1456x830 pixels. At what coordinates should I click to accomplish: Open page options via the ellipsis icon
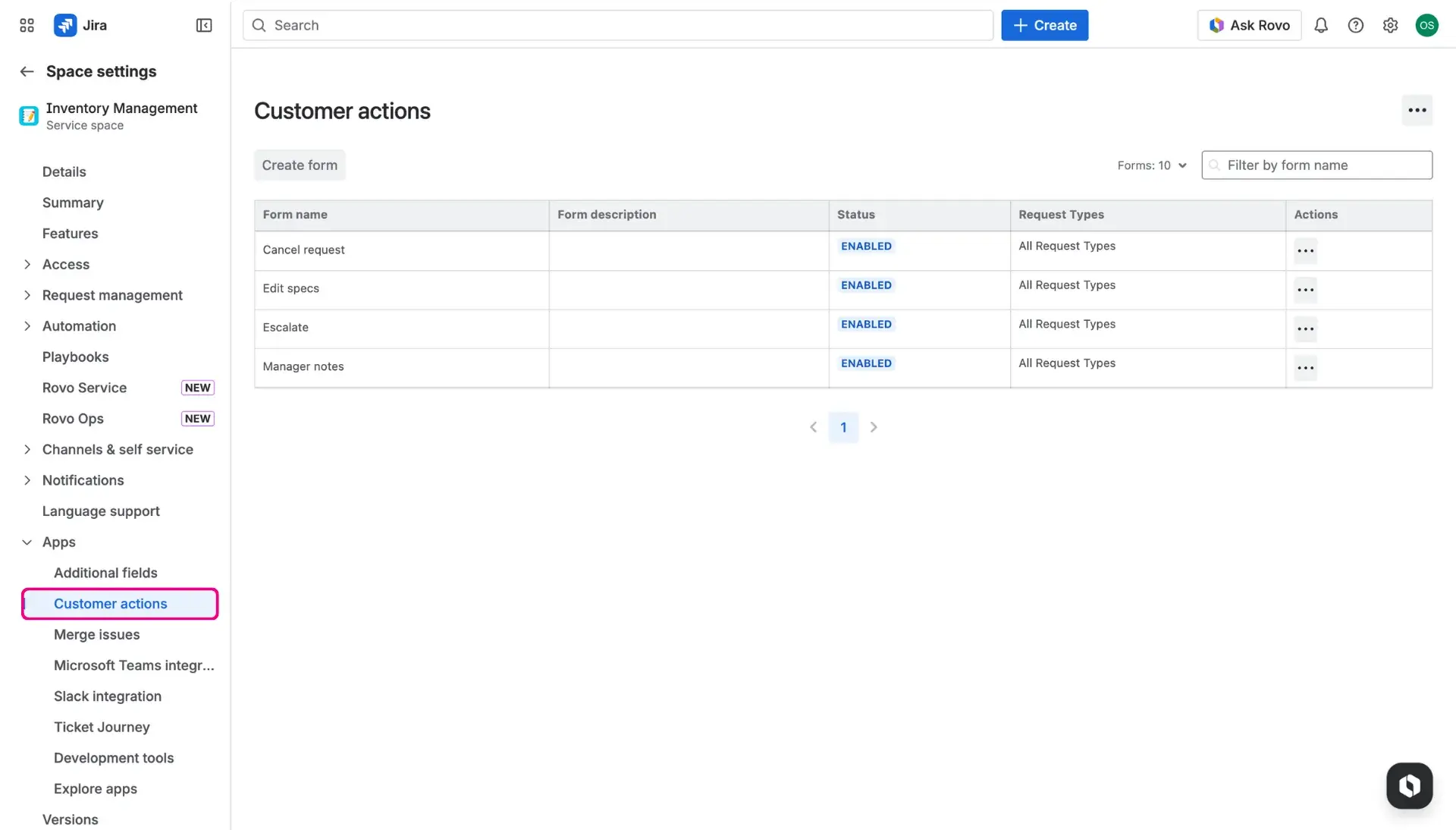pyautogui.click(x=1417, y=110)
